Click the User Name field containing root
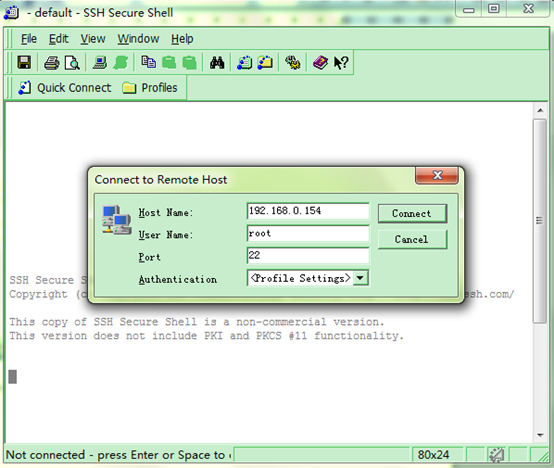The image size is (554, 468). point(308,233)
